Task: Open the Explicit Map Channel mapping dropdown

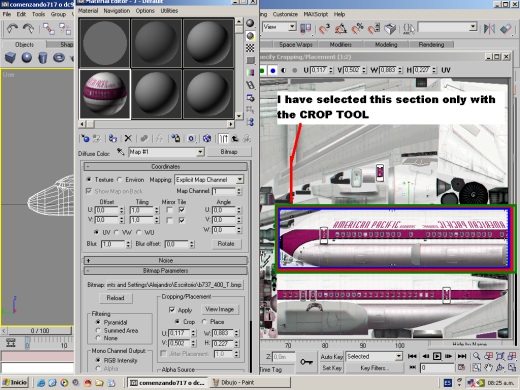Action: (209, 180)
